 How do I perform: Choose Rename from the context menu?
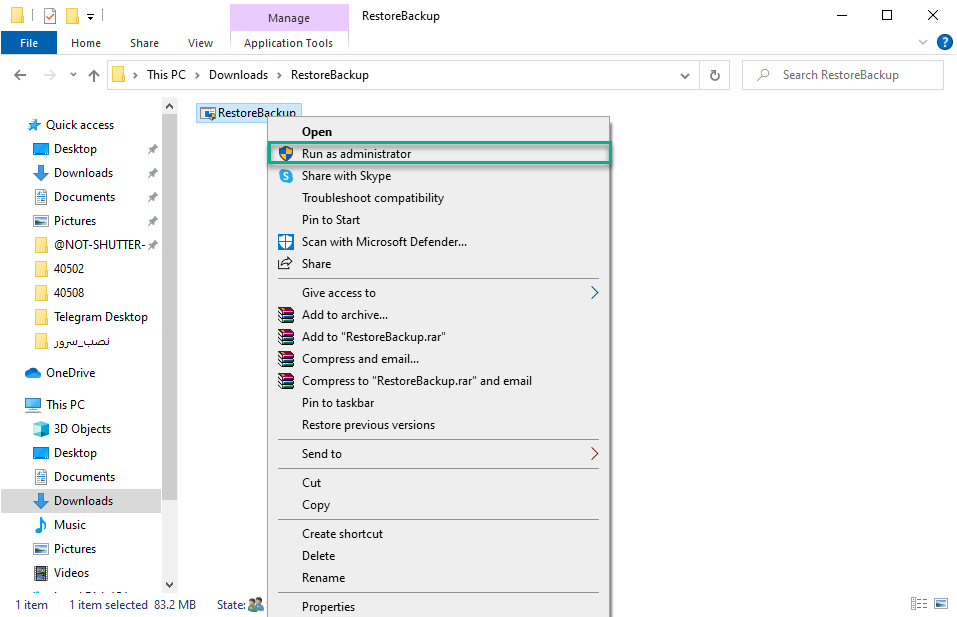point(439,578)
